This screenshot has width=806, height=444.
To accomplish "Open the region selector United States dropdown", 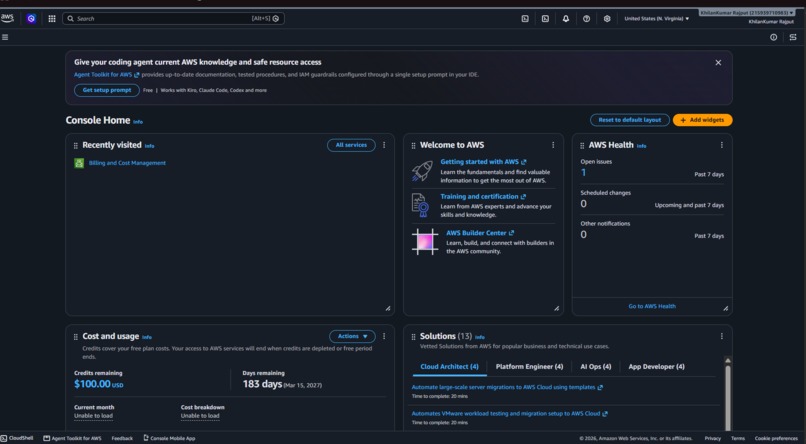I will point(656,18).
